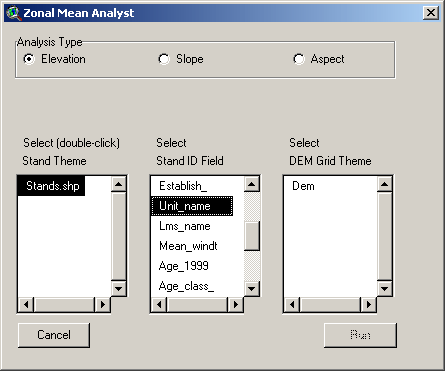This screenshot has width=445, height=371.
Task: Click the down arrow of DEM Grid Theme scrollbar
Action: (385, 288)
